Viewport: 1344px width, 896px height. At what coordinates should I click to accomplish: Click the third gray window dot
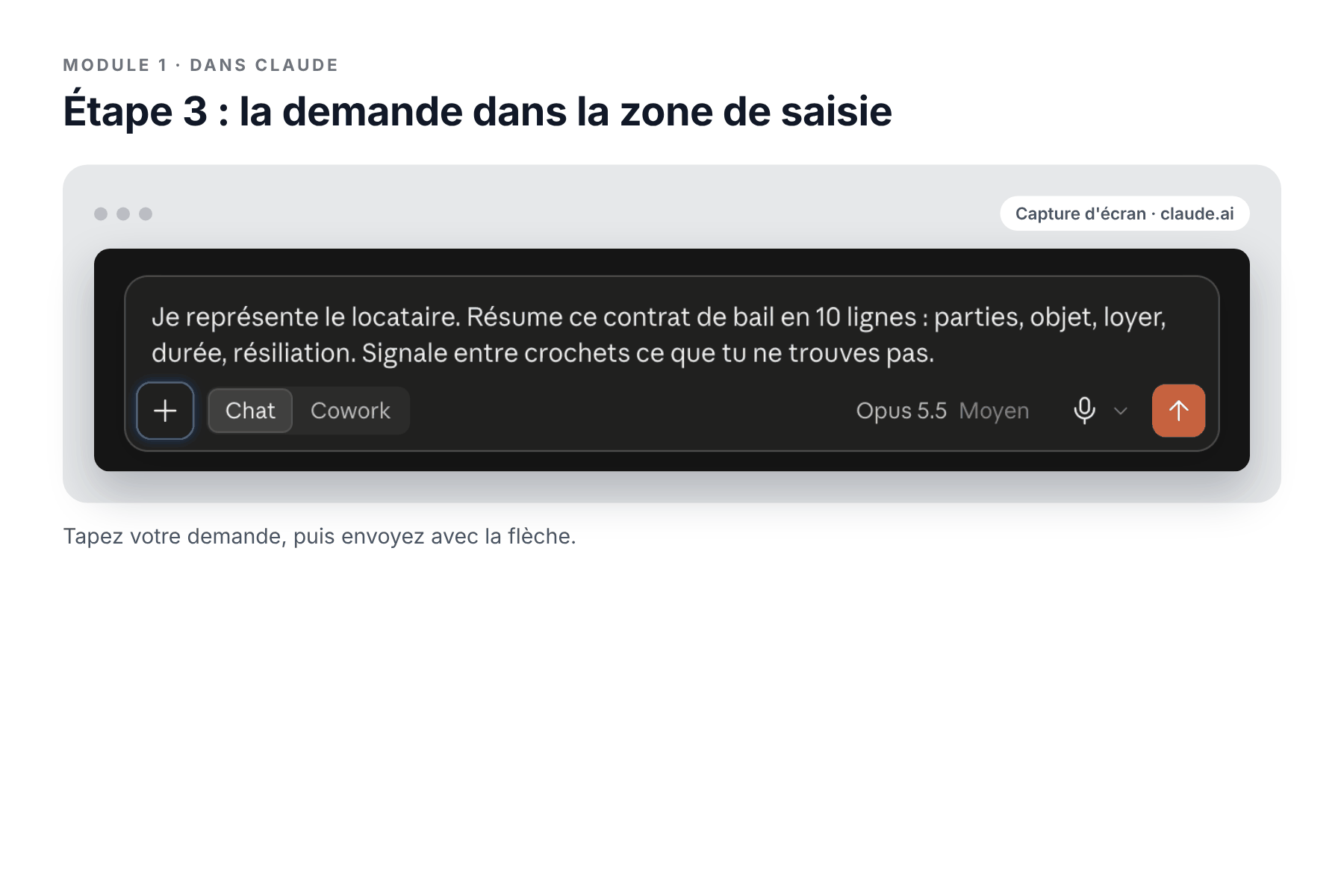coord(146,214)
